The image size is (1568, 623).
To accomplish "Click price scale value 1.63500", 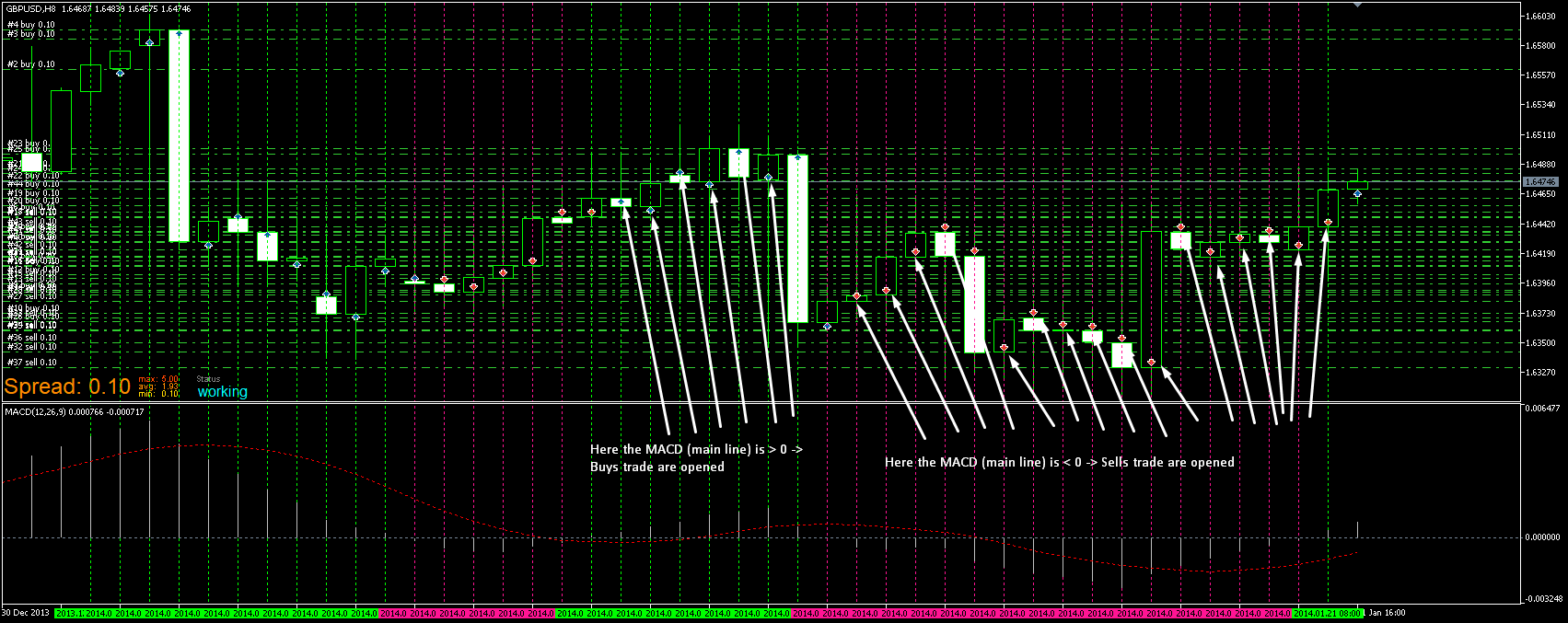I will click(1540, 342).
